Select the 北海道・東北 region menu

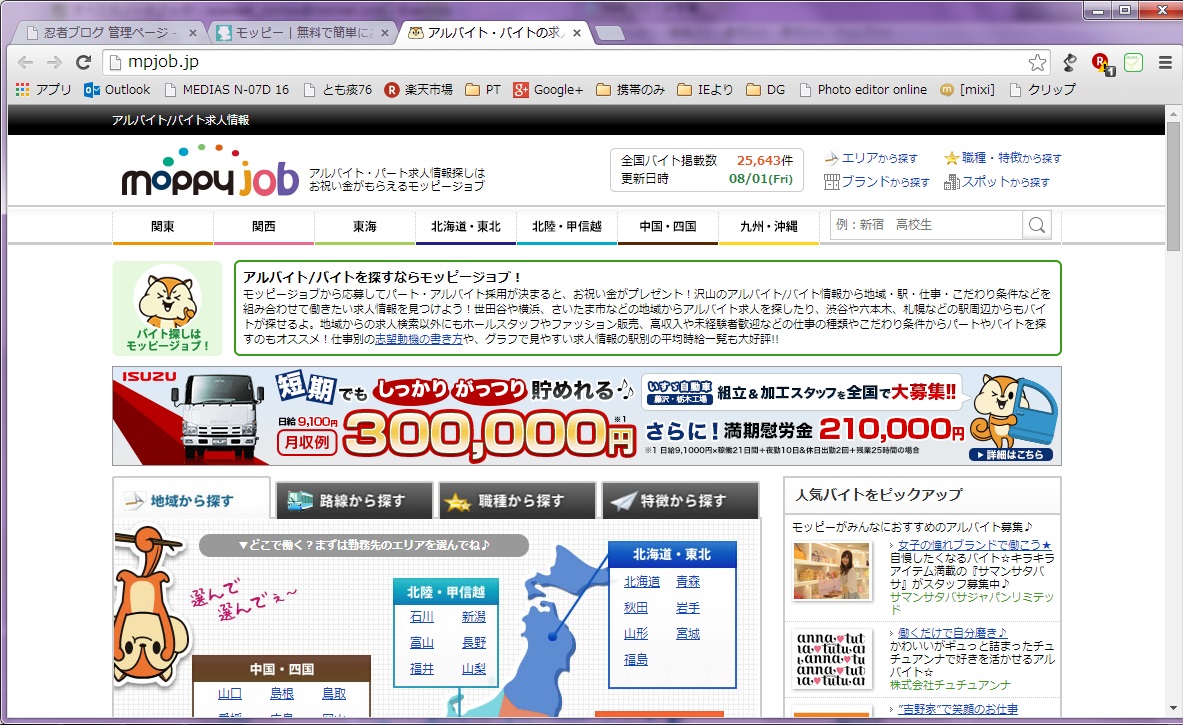466,226
